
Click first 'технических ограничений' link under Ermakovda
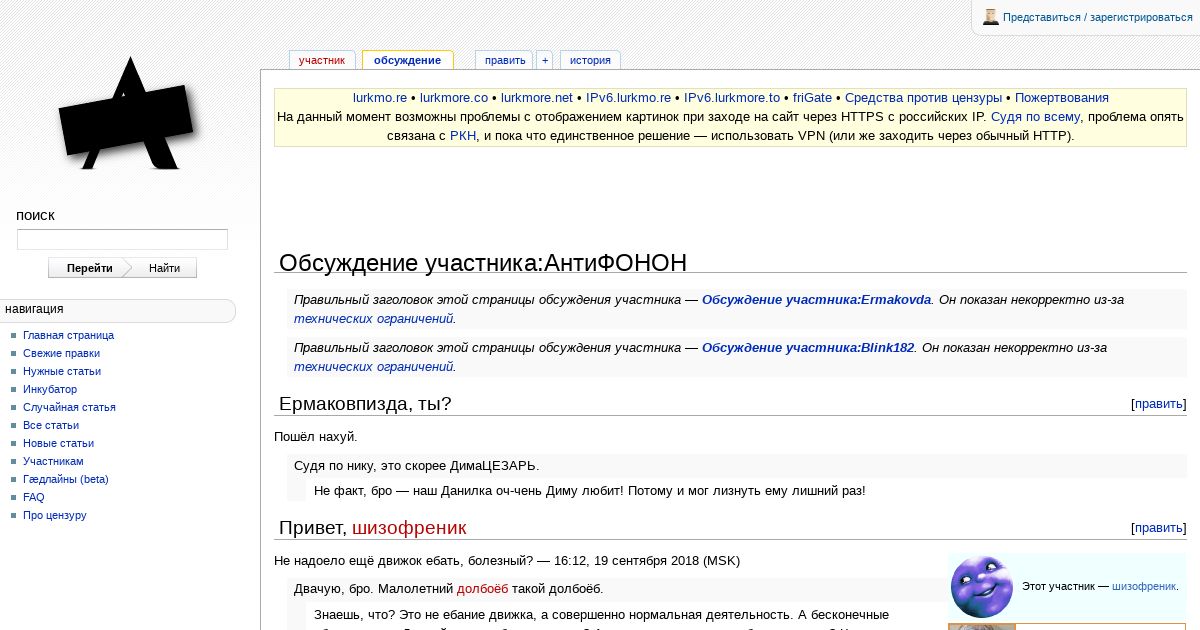[x=373, y=318]
